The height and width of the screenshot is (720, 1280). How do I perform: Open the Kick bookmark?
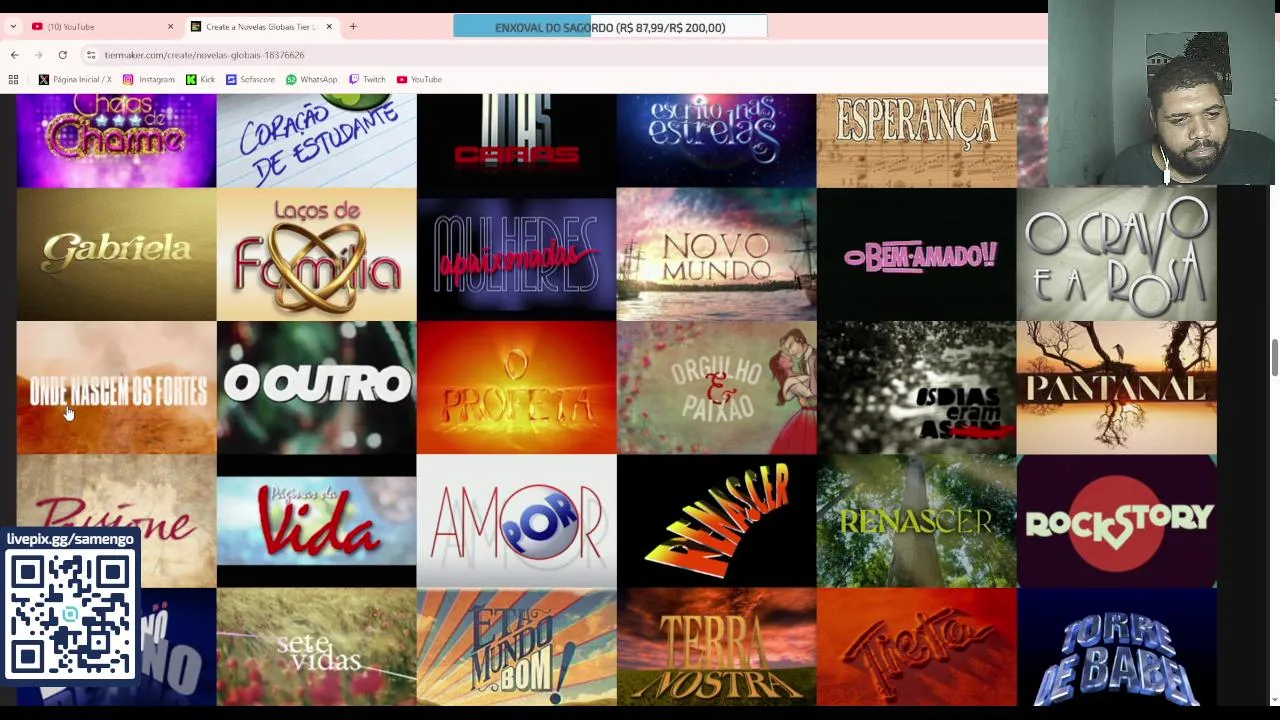200,79
